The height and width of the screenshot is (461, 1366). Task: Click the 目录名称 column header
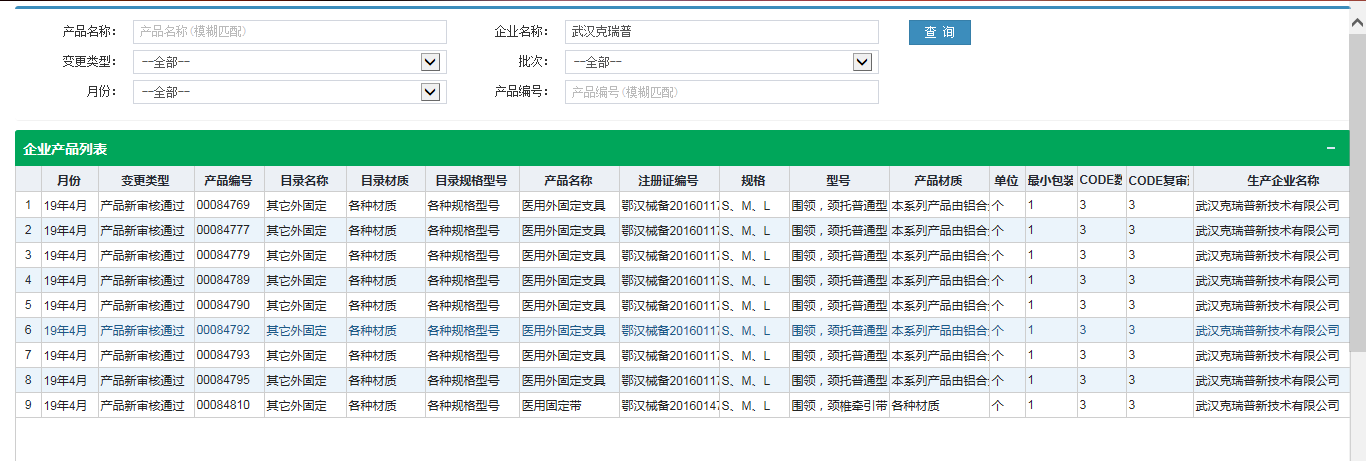(x=304, y=181)
